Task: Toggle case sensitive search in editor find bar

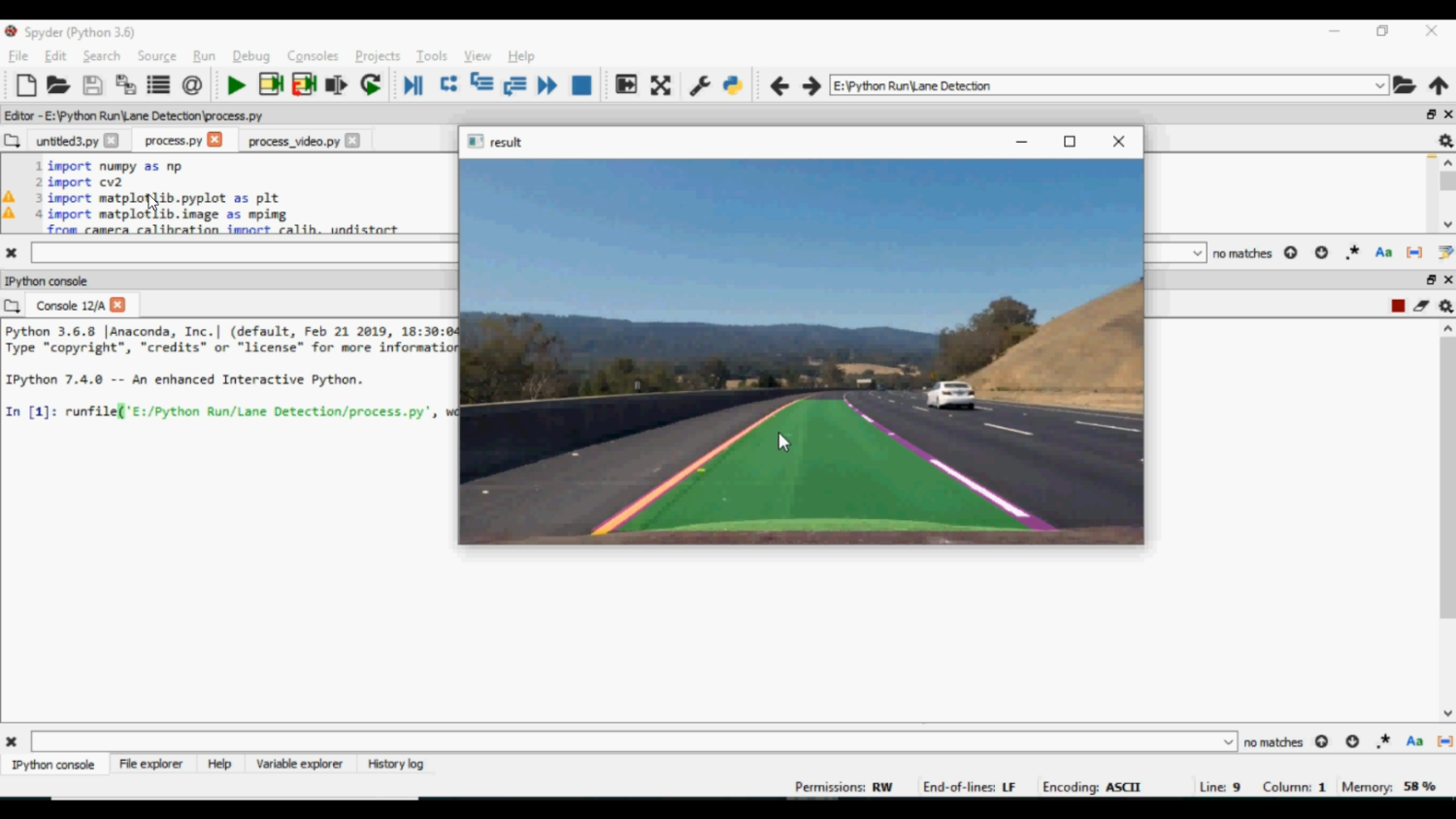Action: pyautogui.click(x=1383, y=253)
